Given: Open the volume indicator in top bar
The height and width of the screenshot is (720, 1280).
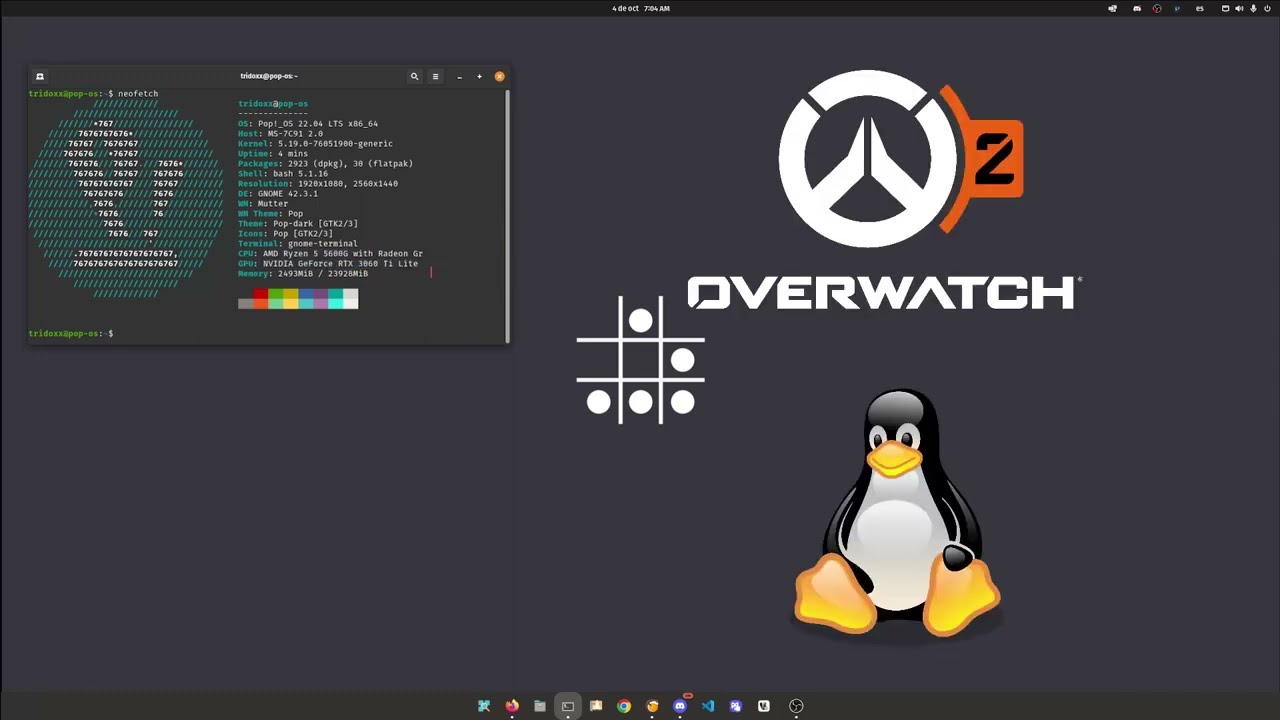Looking at the screenshot, I should 1239,8.
